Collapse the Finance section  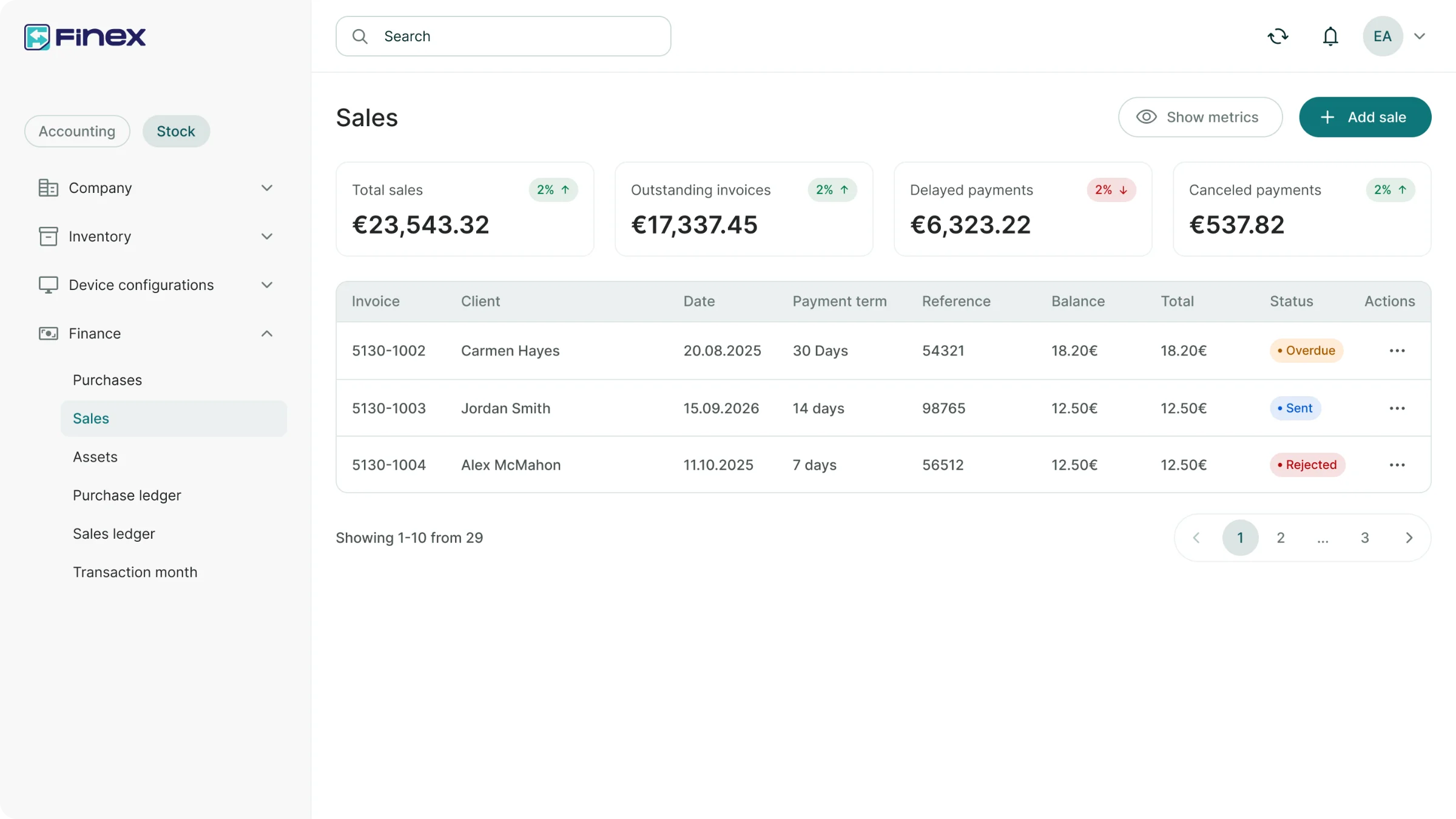(x=156, y=334)
